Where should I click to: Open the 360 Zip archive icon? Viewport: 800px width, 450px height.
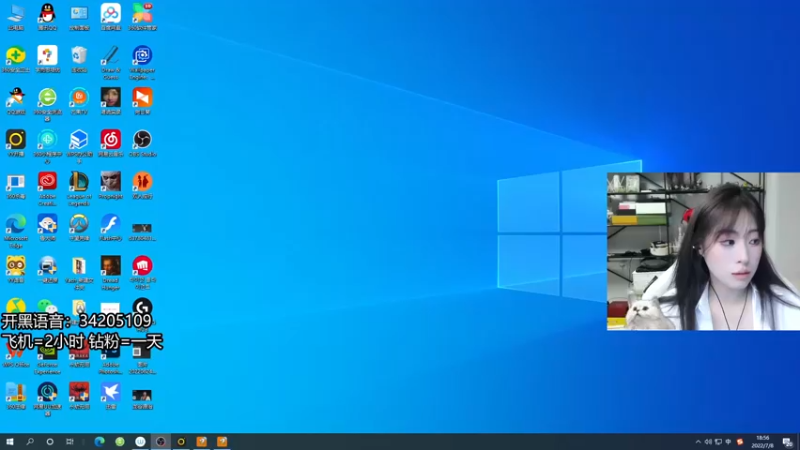coord(16,396)
